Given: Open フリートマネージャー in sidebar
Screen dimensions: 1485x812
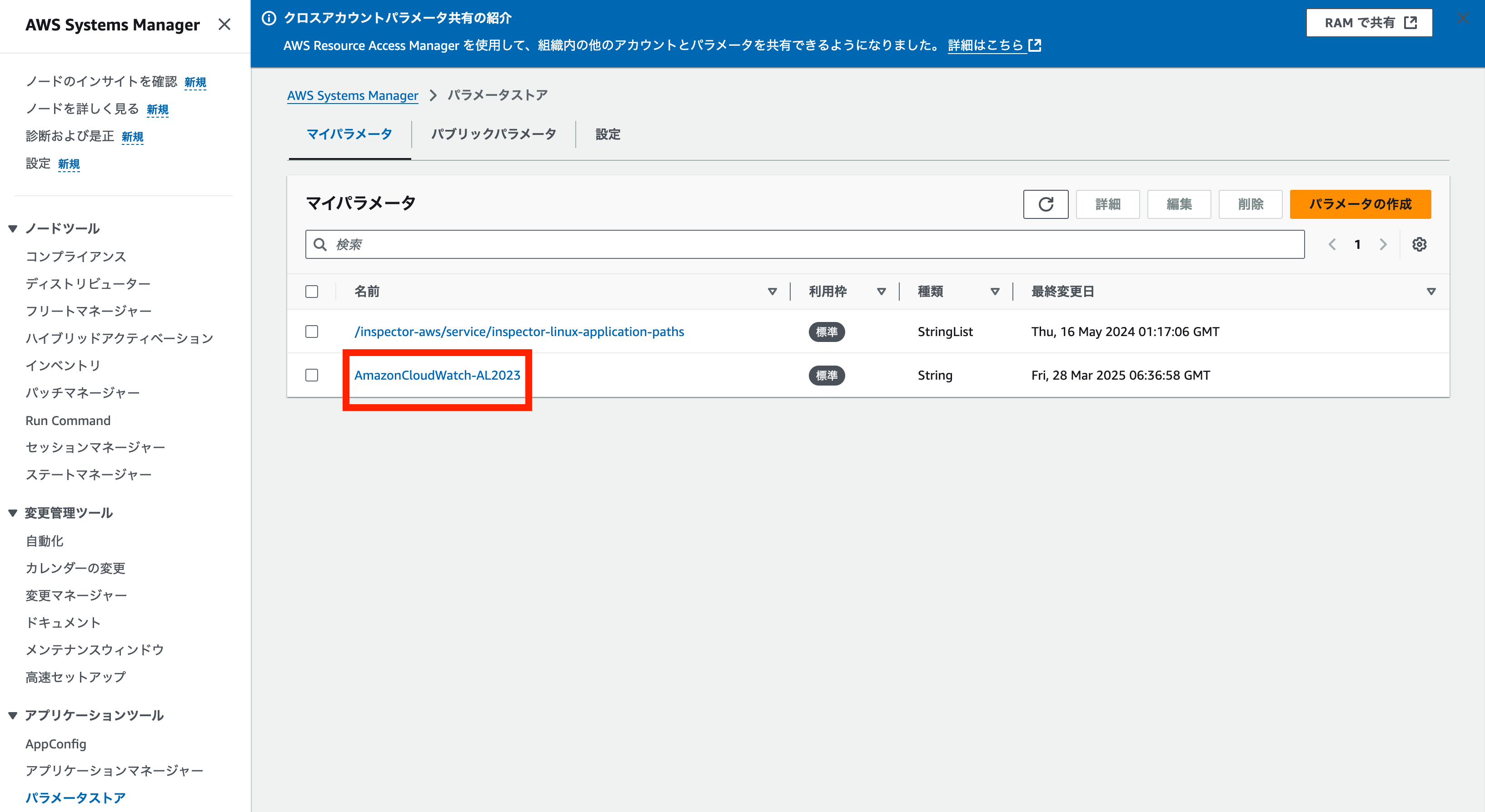Looking at the screenshot, I should 89,311.
